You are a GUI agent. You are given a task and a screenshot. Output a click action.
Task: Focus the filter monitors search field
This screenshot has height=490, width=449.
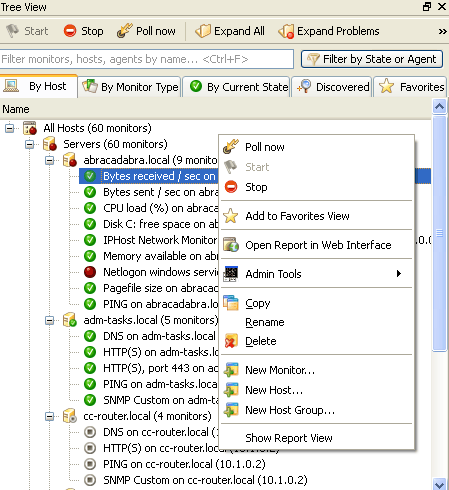tap(147, 59)
